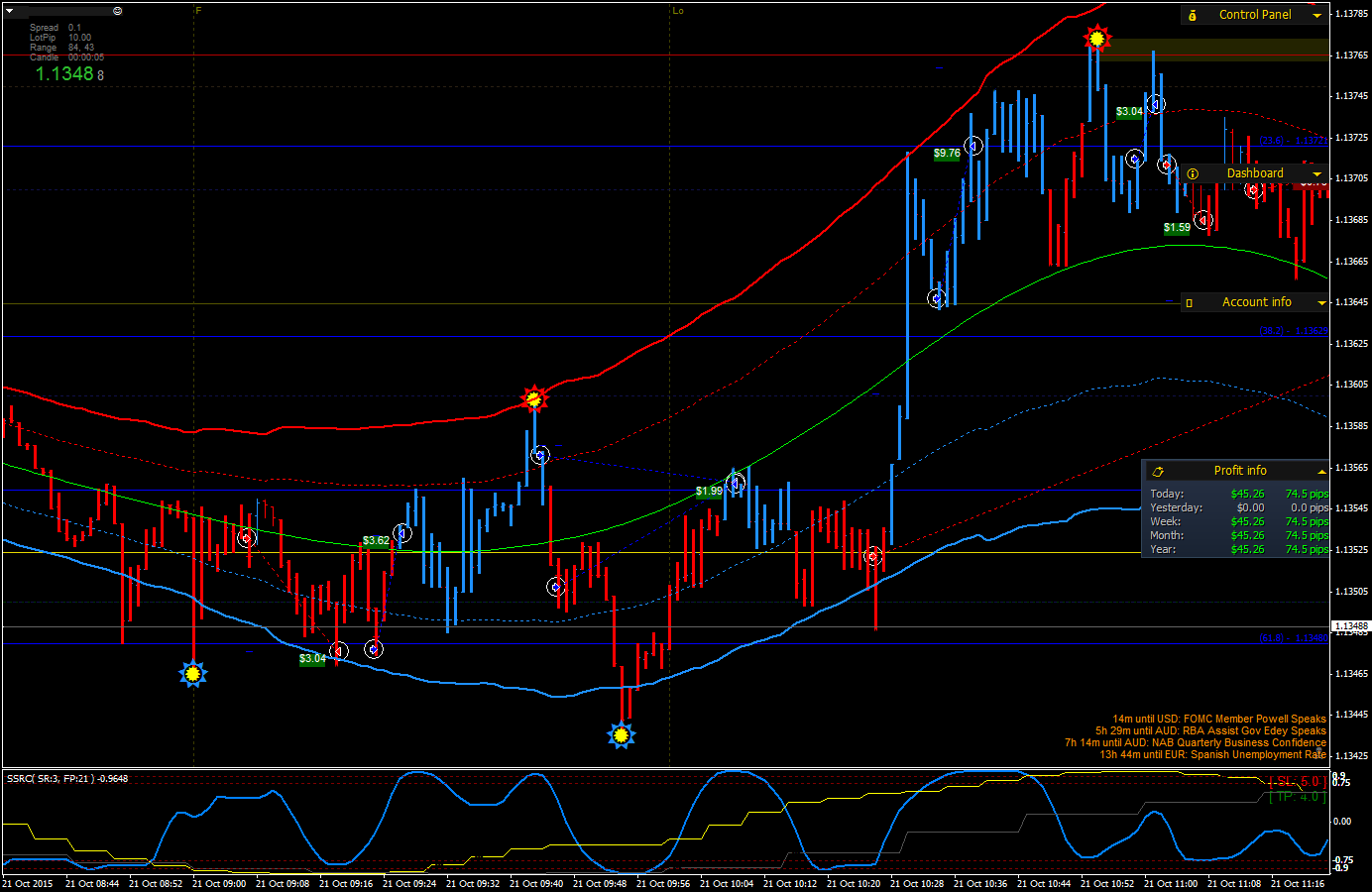Click the current price tag 1.13488
1372x892 pixels.
point(1351,626)
